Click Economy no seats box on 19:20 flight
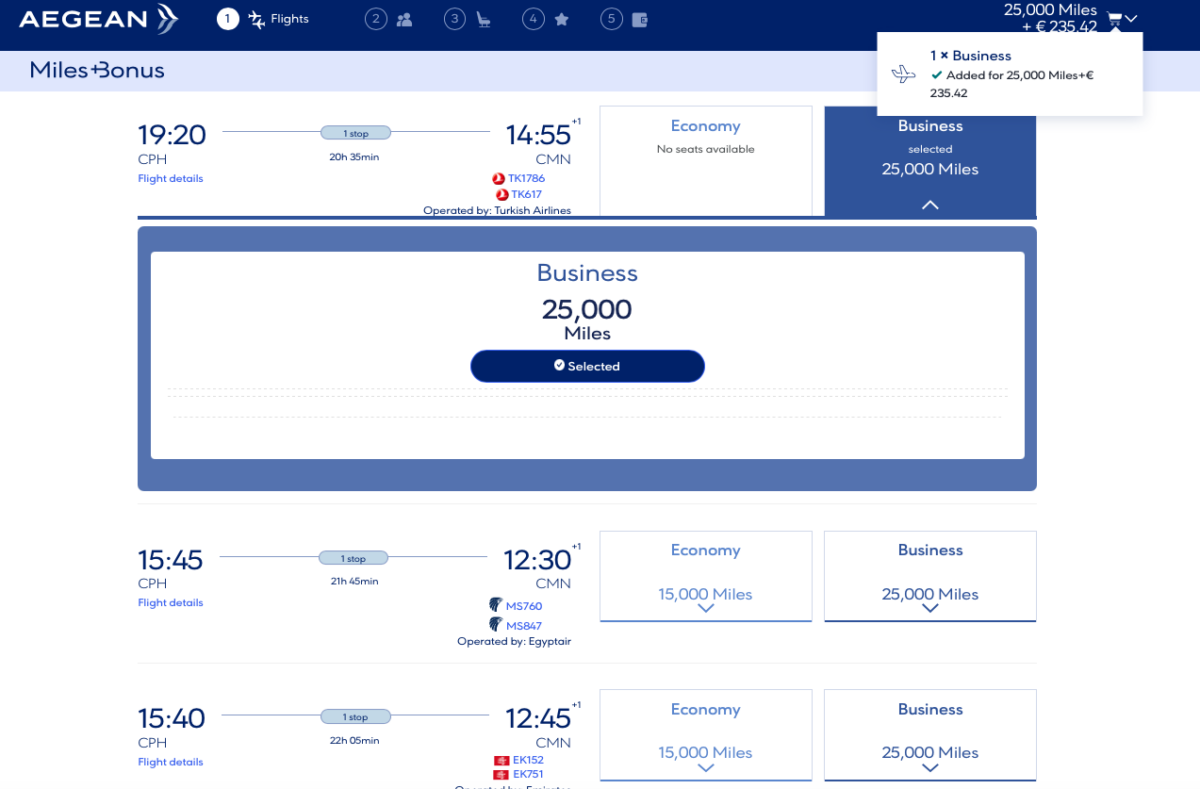Screen dimensions: 1200x789 pos(706,161)
